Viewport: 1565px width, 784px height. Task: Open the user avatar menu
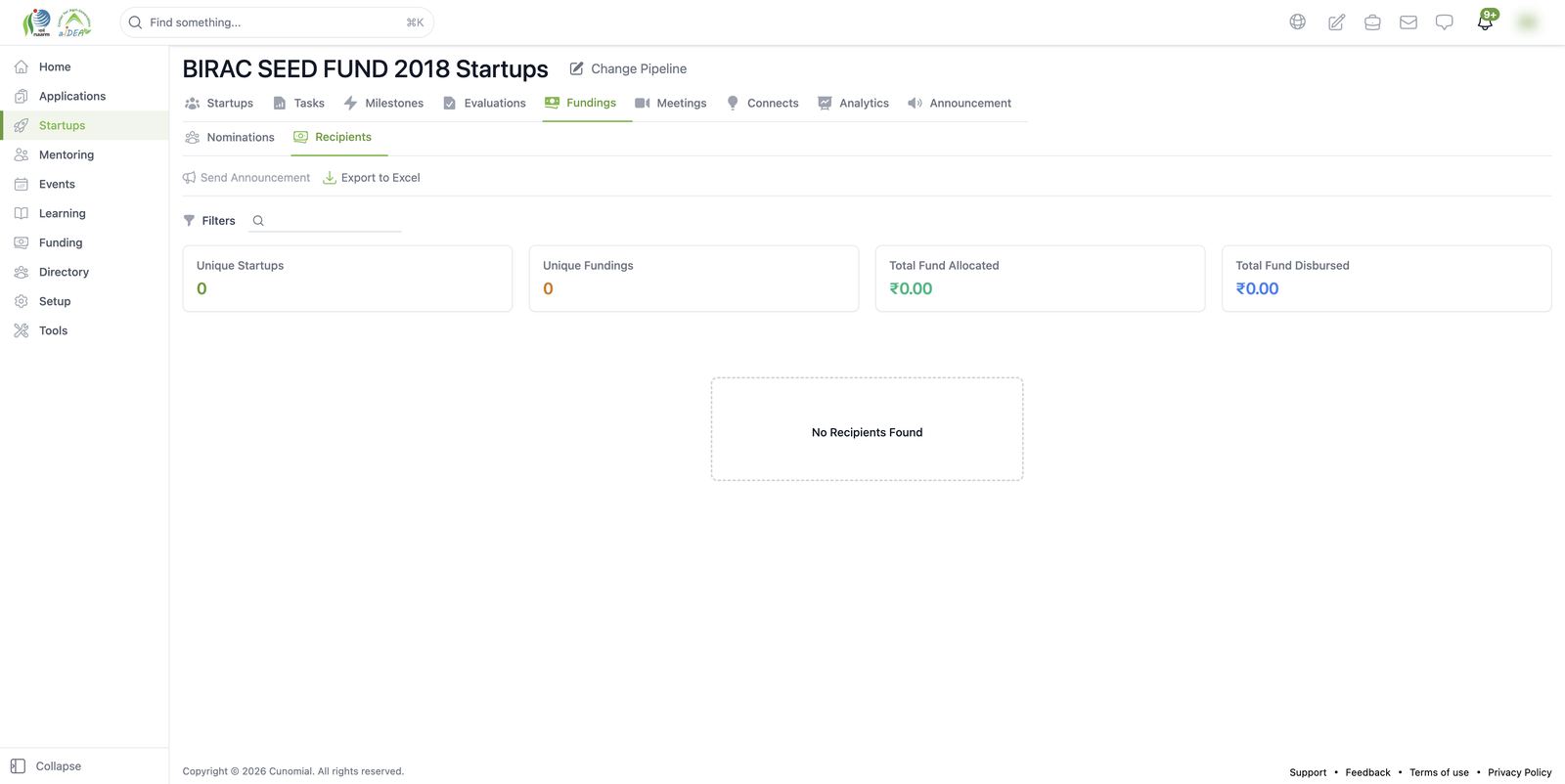pos(1527,22)
